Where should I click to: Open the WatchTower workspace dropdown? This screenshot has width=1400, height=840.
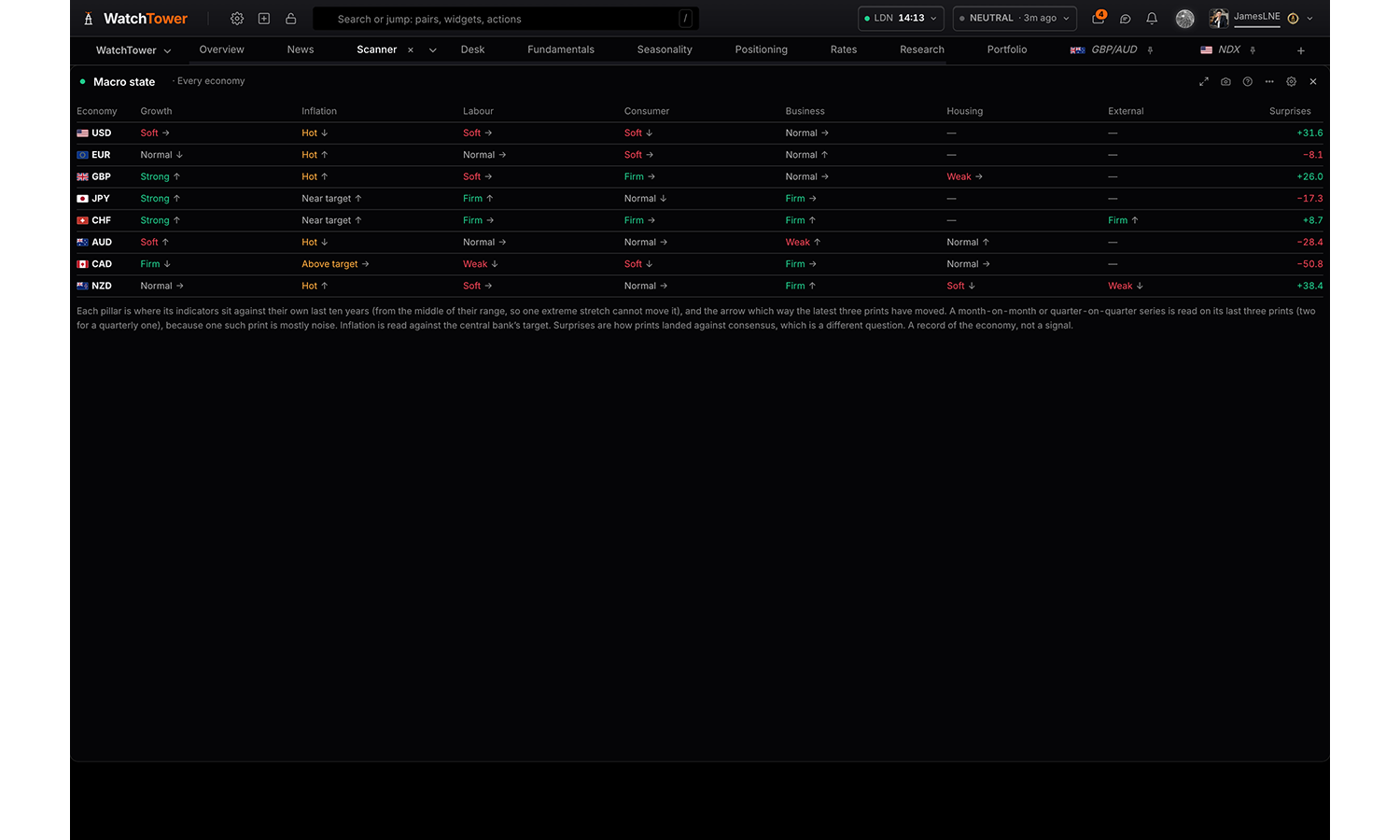133,50
